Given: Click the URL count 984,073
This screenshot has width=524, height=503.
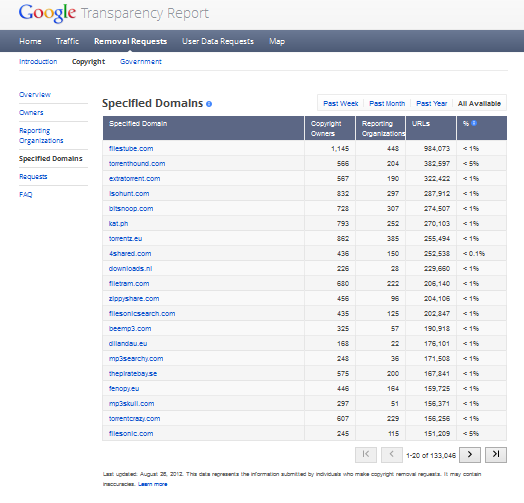Looking at the screenshot, I should 437,148.
